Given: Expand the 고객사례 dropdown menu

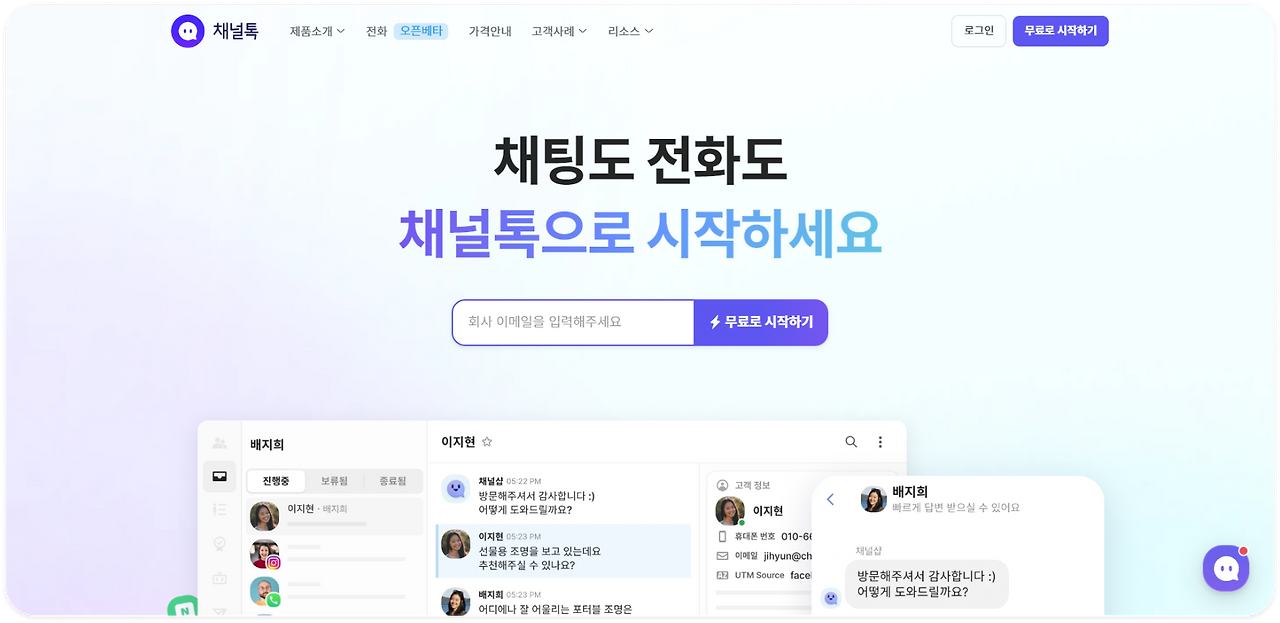Looking at the screenshot, I should tap(559, 31).
